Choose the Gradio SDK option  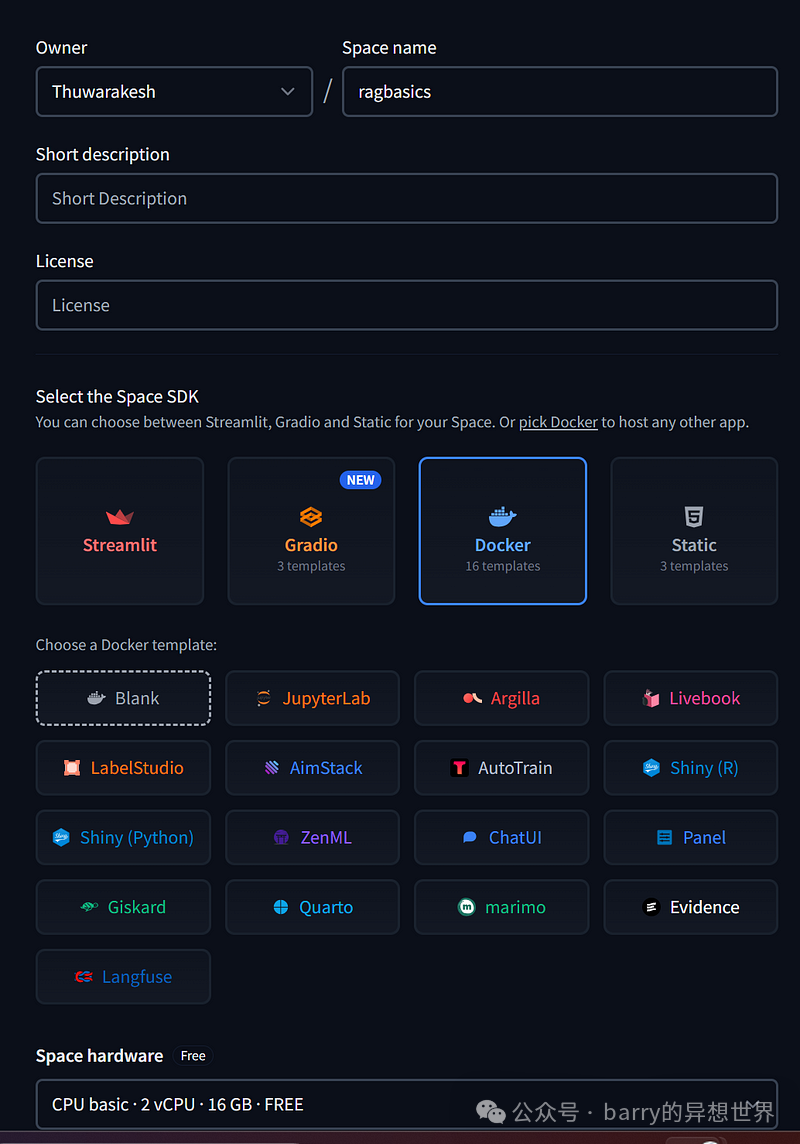pyautogui.click(x=311, y=531)
